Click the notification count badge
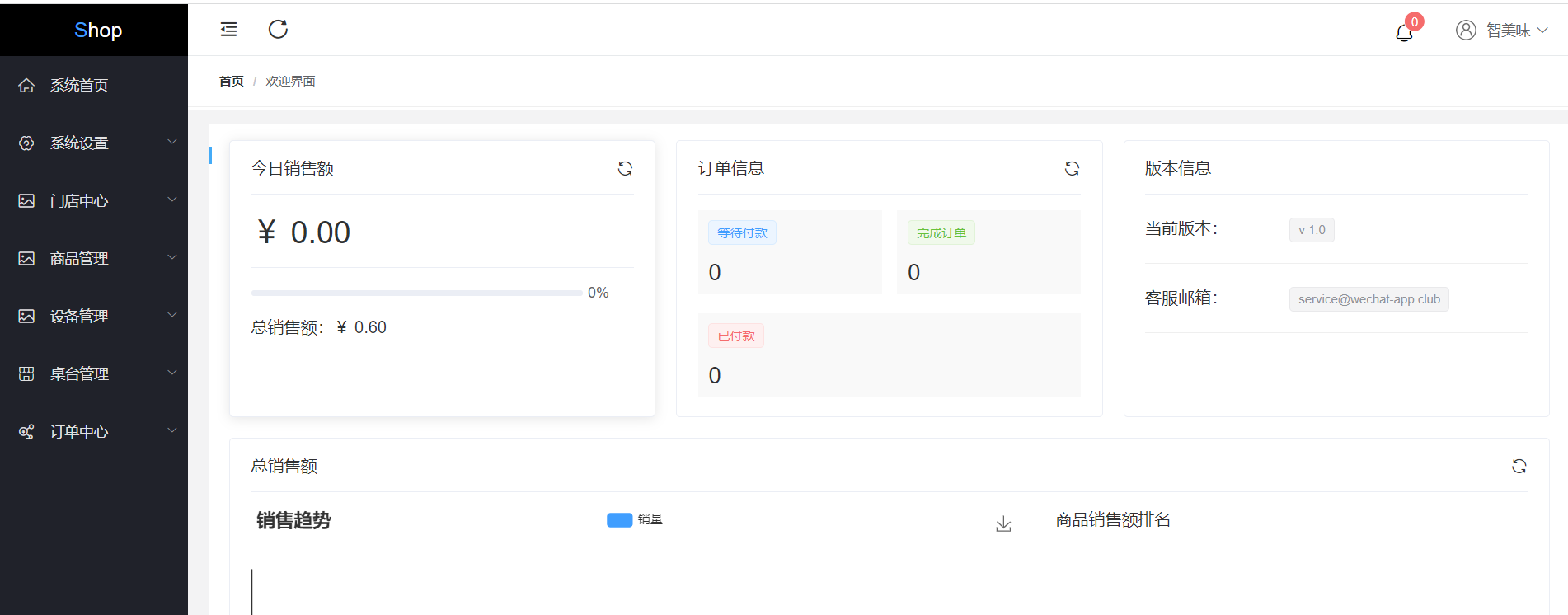 point(1415,22)
